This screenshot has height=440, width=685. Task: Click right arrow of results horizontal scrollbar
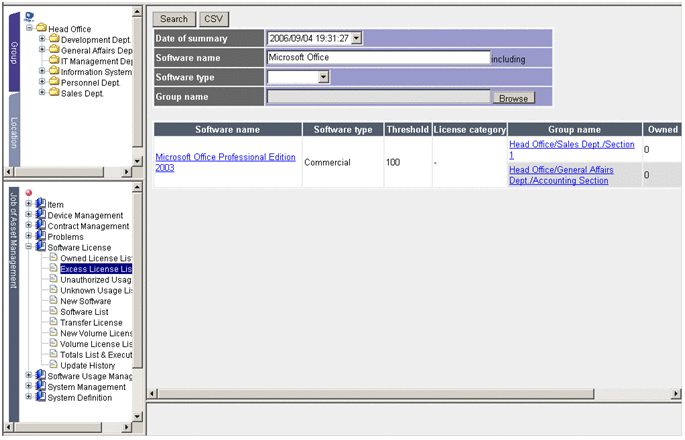pyautogui.click(x=676, y=394)
